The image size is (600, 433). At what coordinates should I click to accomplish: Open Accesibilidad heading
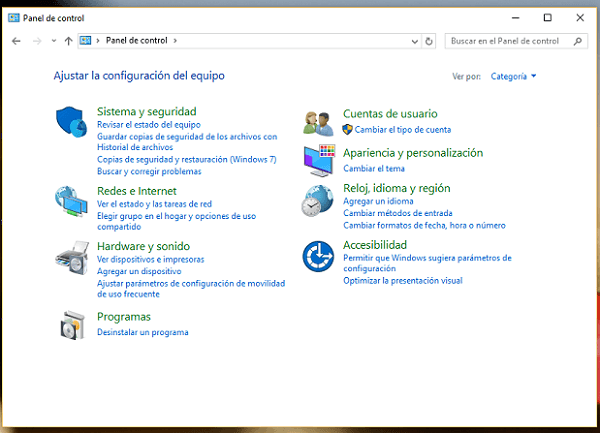click(375, 245)
